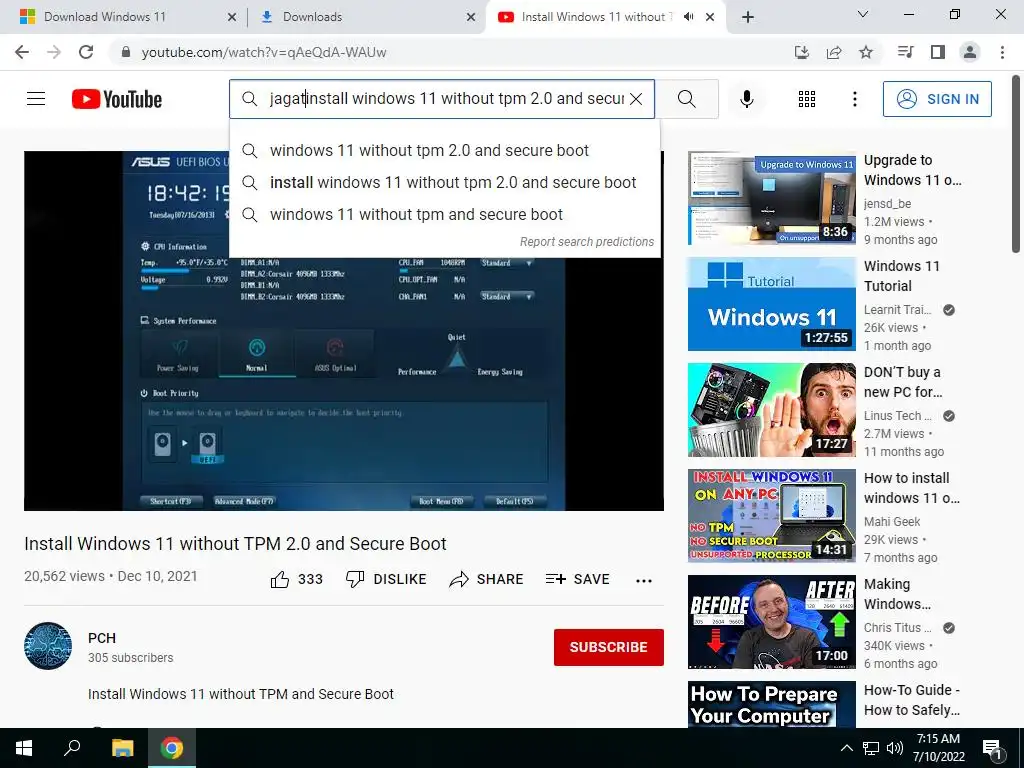Install app via address bar install icon
1024x768 pixels.
[801, 52]
